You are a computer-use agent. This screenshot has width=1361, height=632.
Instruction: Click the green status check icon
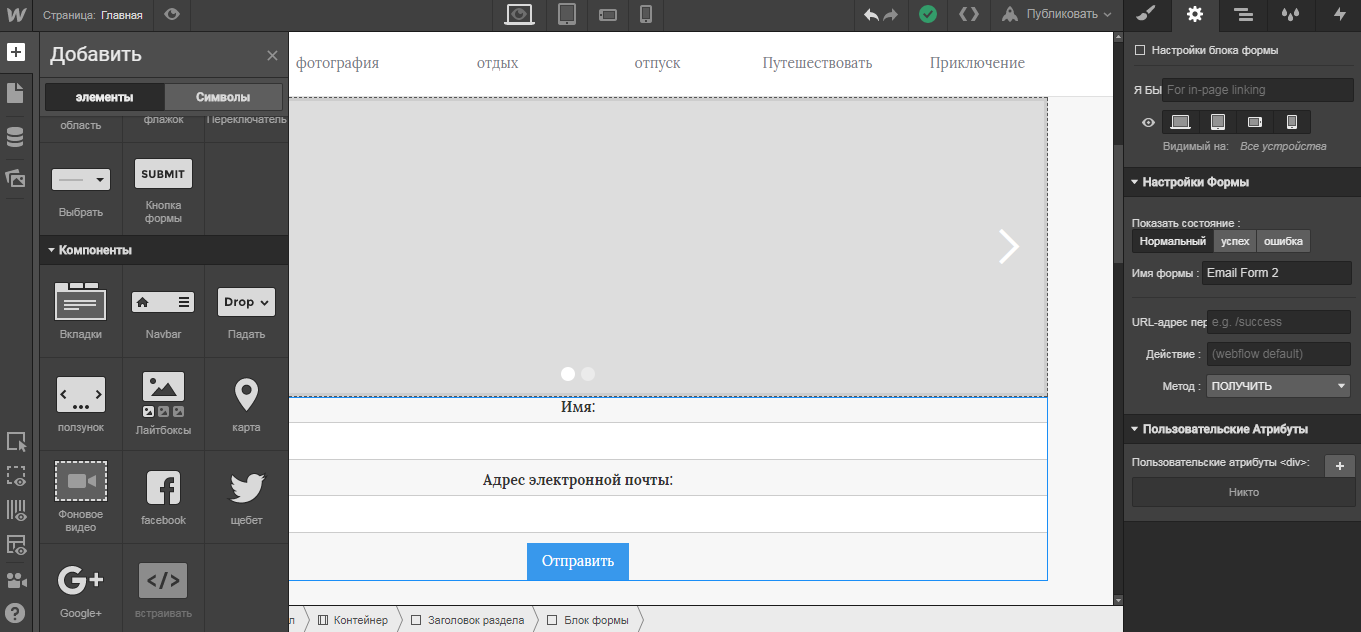pos(929,14)
